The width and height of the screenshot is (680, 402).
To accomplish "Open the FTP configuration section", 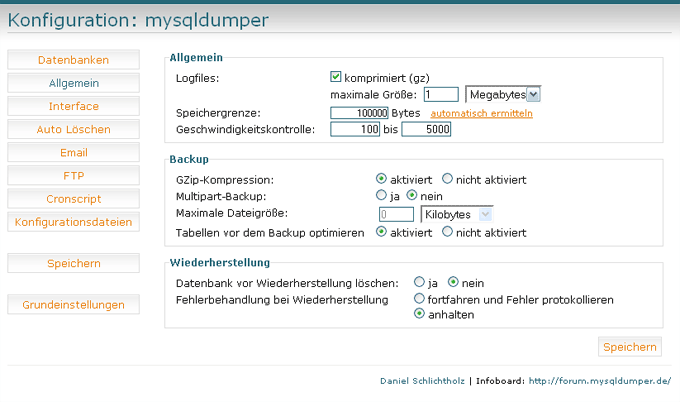I will pyautogui.click(x=73, y=176).
